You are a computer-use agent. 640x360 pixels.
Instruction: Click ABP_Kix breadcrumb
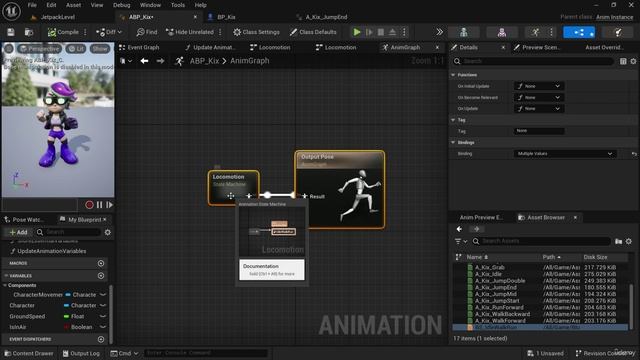tap(204, 61)
